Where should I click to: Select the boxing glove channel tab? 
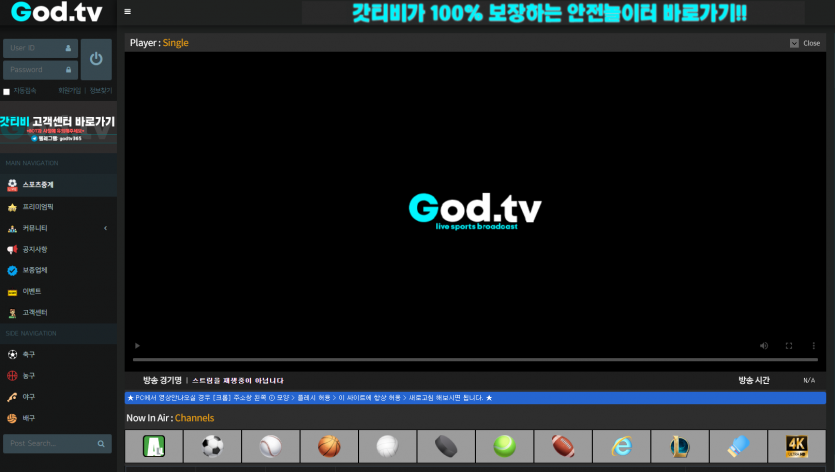pos(738,446)
